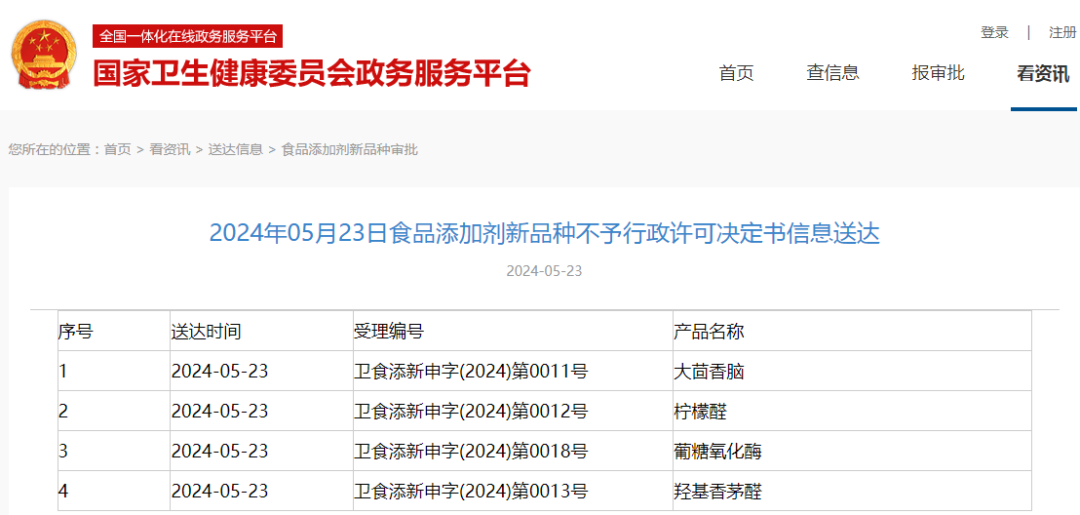The image size is (1080, 515).
Task: Click the red 全国一体化在线政务服务平台 badge
Action: [188, 37]
